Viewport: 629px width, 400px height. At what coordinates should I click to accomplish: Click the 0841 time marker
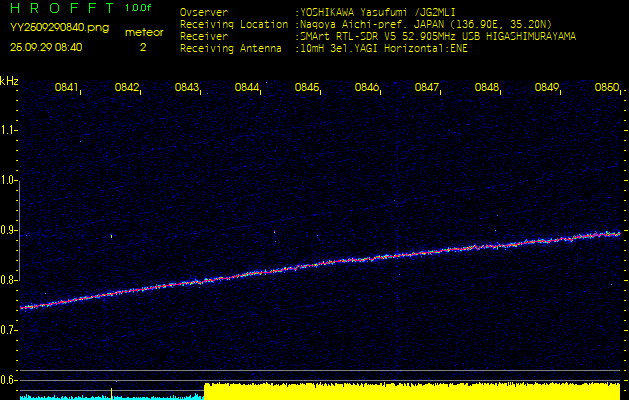tap(67, 88)
